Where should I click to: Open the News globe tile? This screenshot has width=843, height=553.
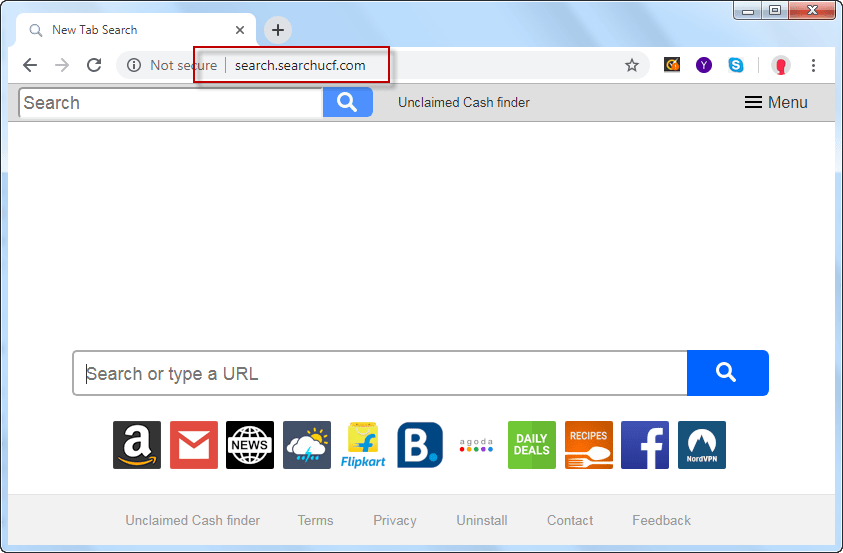tap(250, 445)
